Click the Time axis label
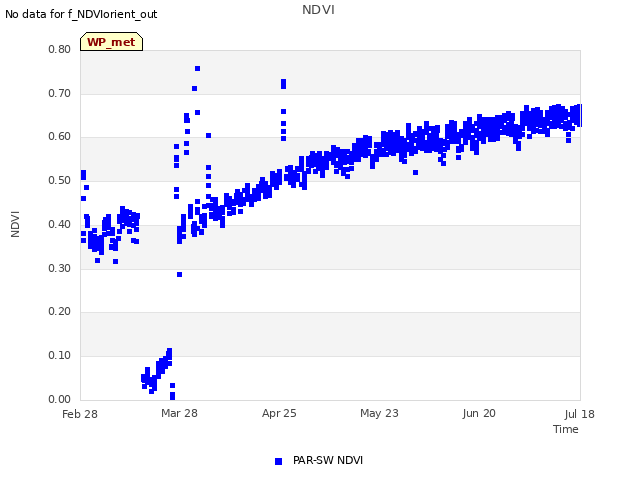This screenshot has width=640, height=480. (566, 429)
